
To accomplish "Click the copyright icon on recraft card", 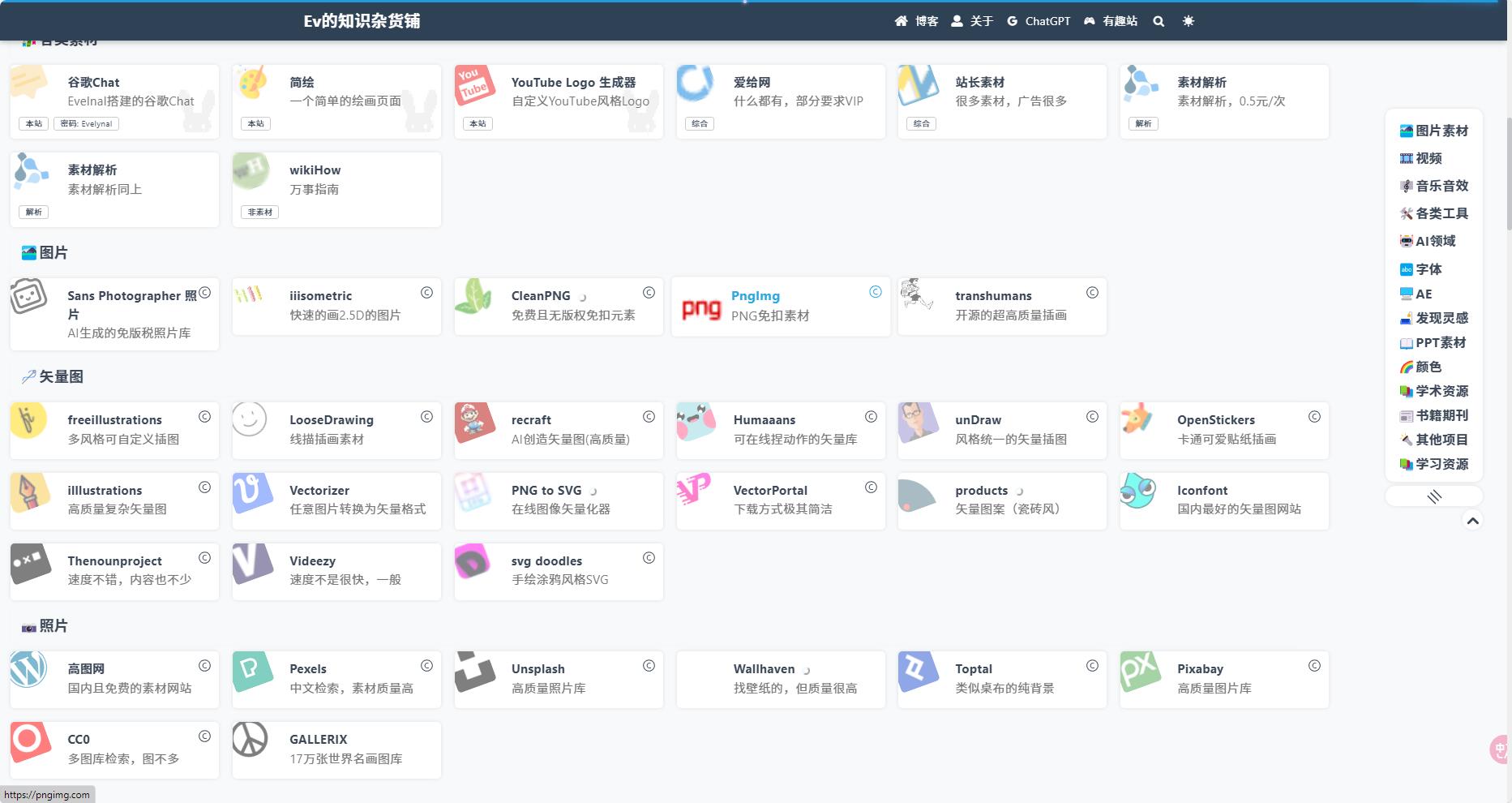I will point(649,417).
